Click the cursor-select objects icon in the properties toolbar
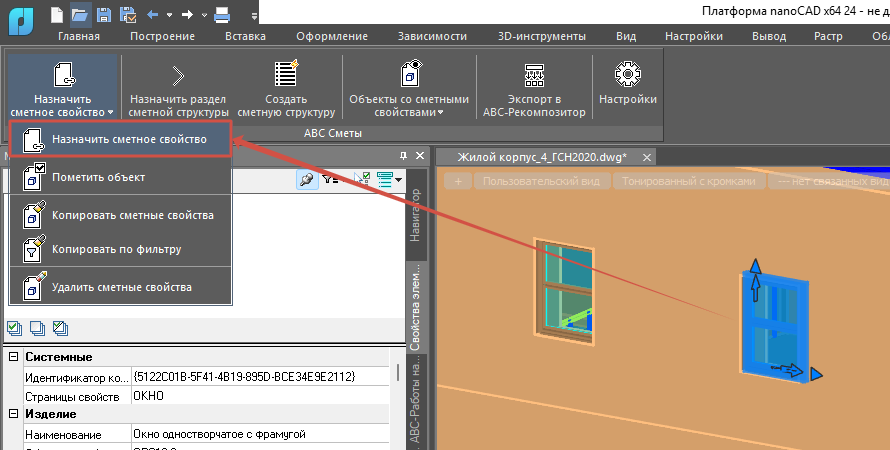890x450 pixels. [362, 180]
